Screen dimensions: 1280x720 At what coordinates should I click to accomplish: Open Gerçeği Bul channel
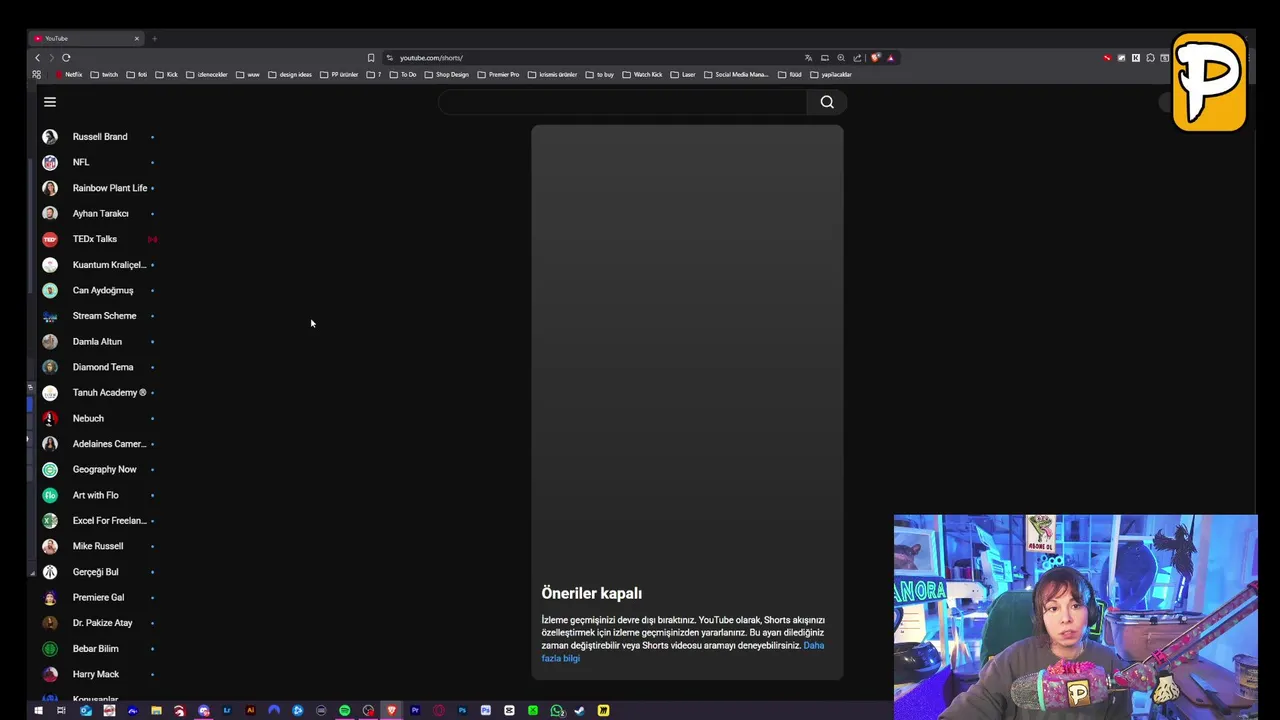coord(98,572)
